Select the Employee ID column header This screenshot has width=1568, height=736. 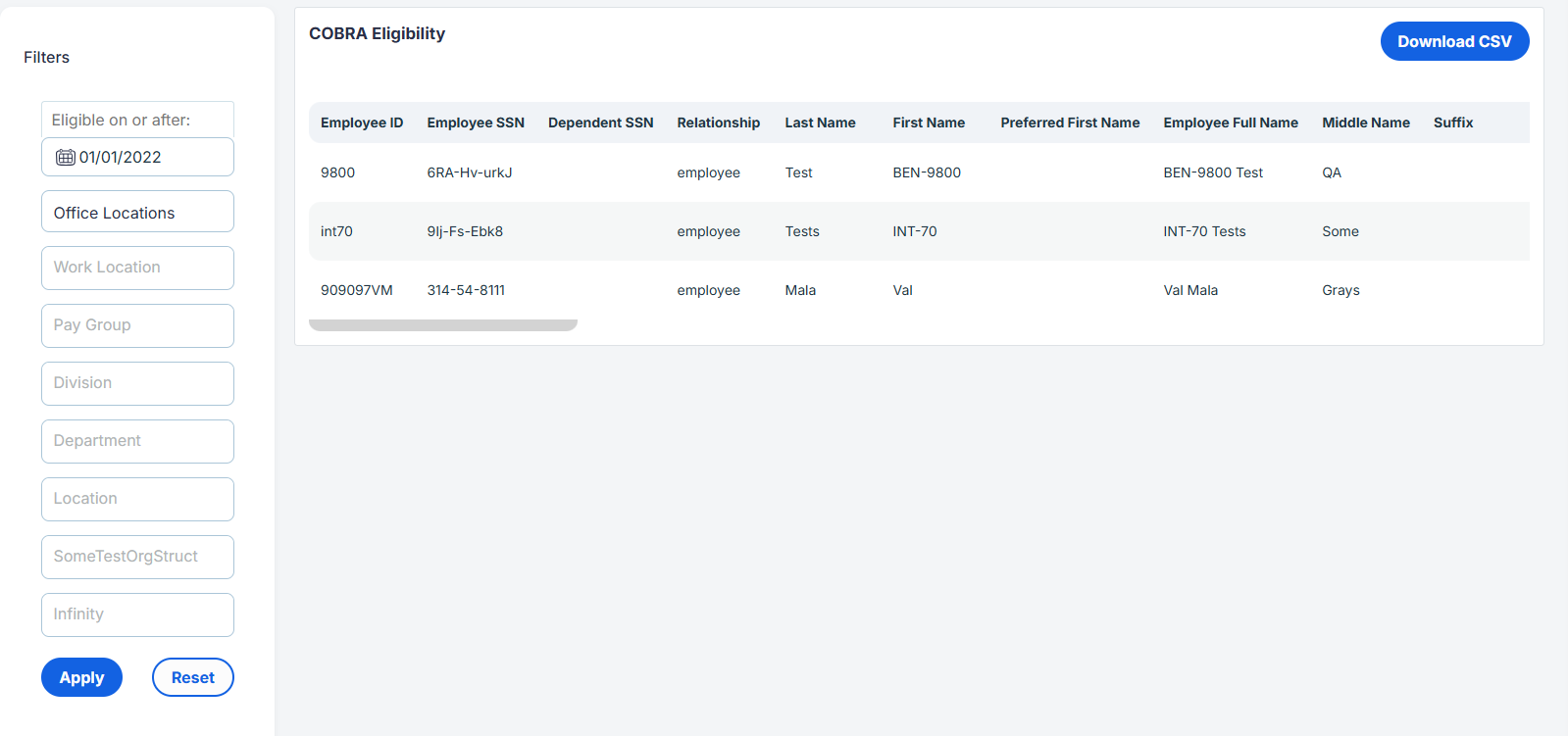pyautogui.click(x=362, y=123)
